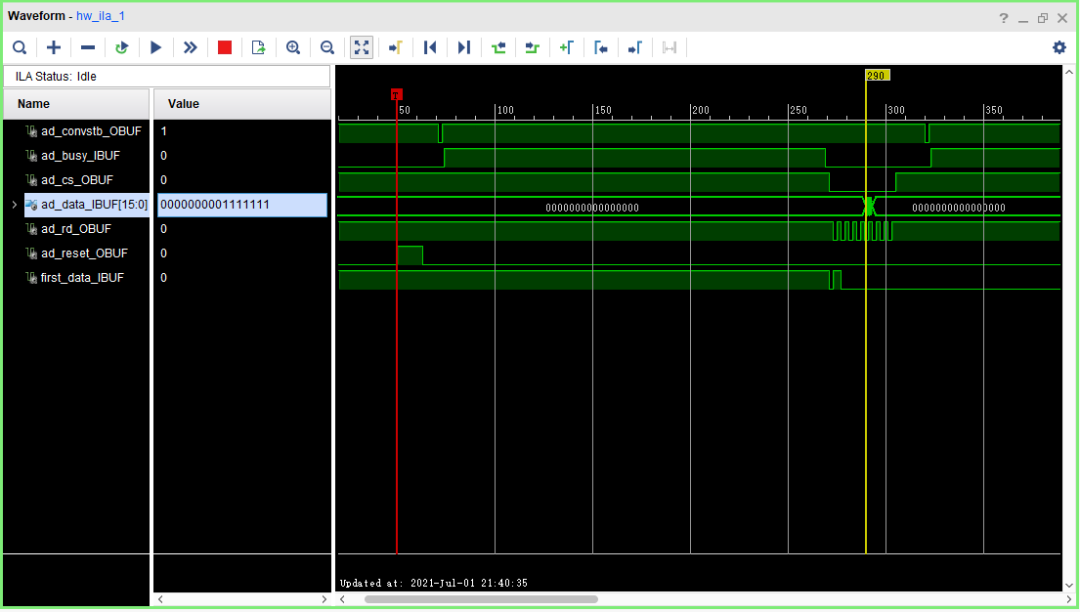Select the first_data_IBUF signal
The height and width of the screenshot is (612, 1080).
(82, 277)
